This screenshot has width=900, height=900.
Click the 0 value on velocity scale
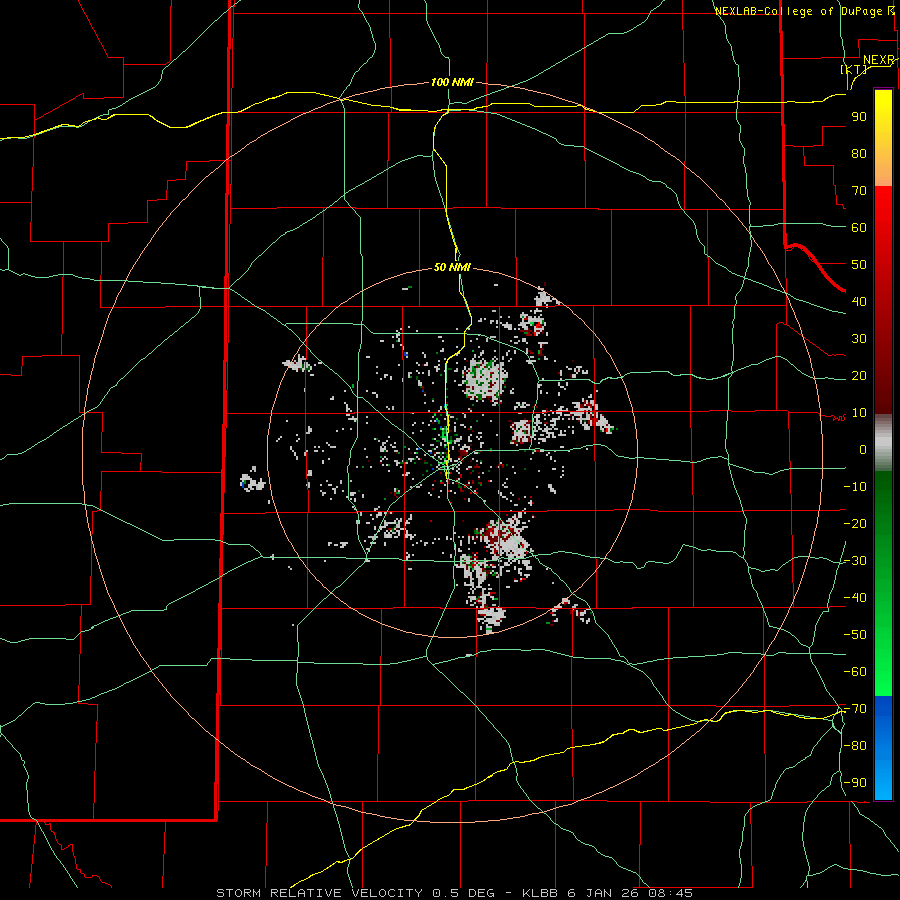point(863,450)
